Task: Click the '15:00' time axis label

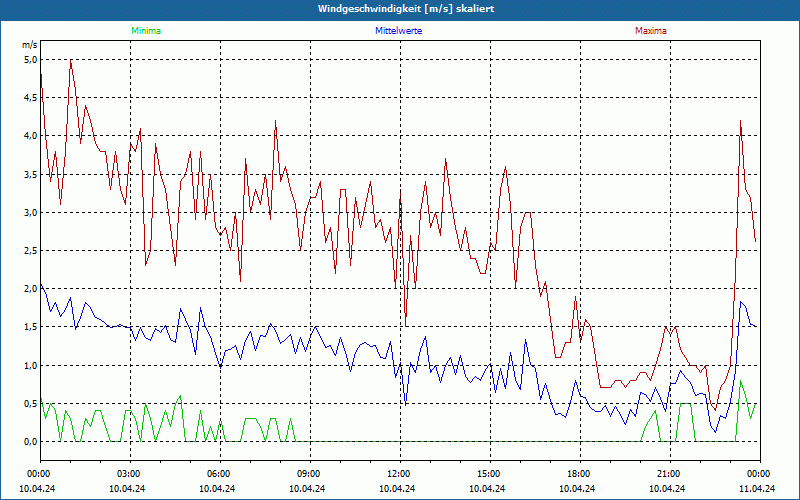Action: [x=487, y=474]
